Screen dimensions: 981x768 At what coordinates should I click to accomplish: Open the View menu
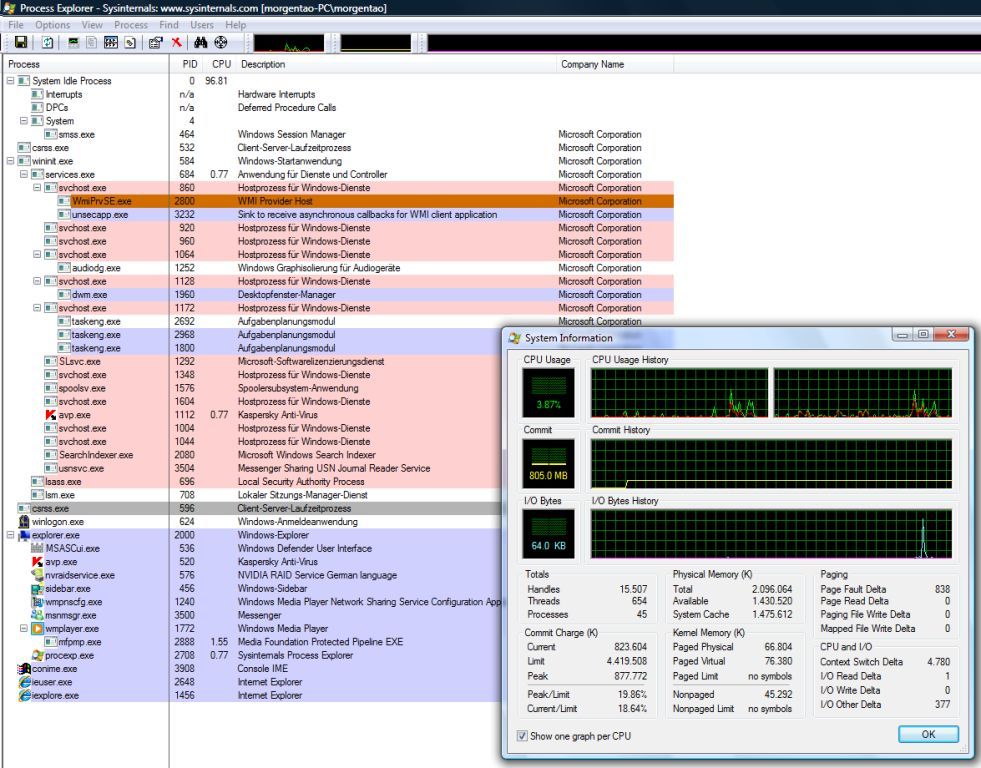coord(92,25)
